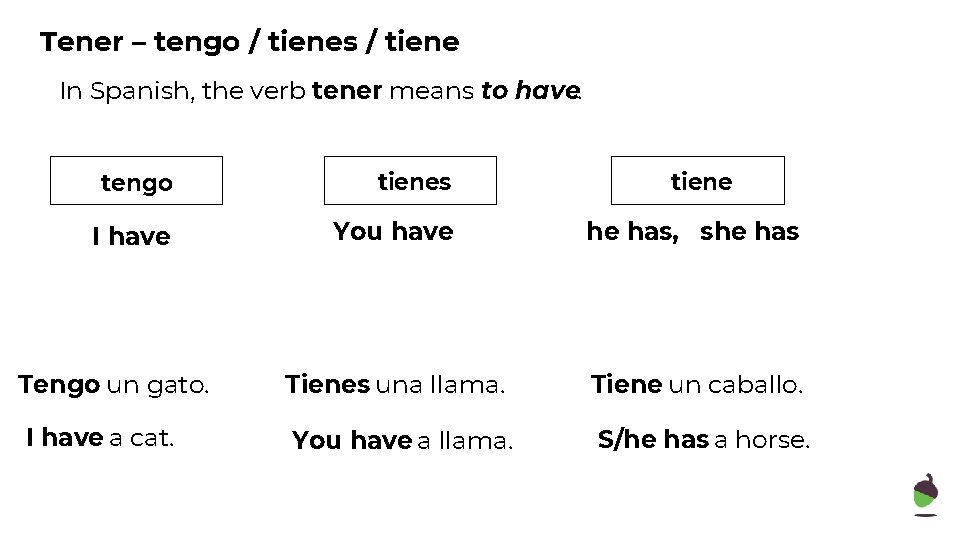Click the slide title 'Tener – tengo / tienes / tiene'

pos(250,42)
